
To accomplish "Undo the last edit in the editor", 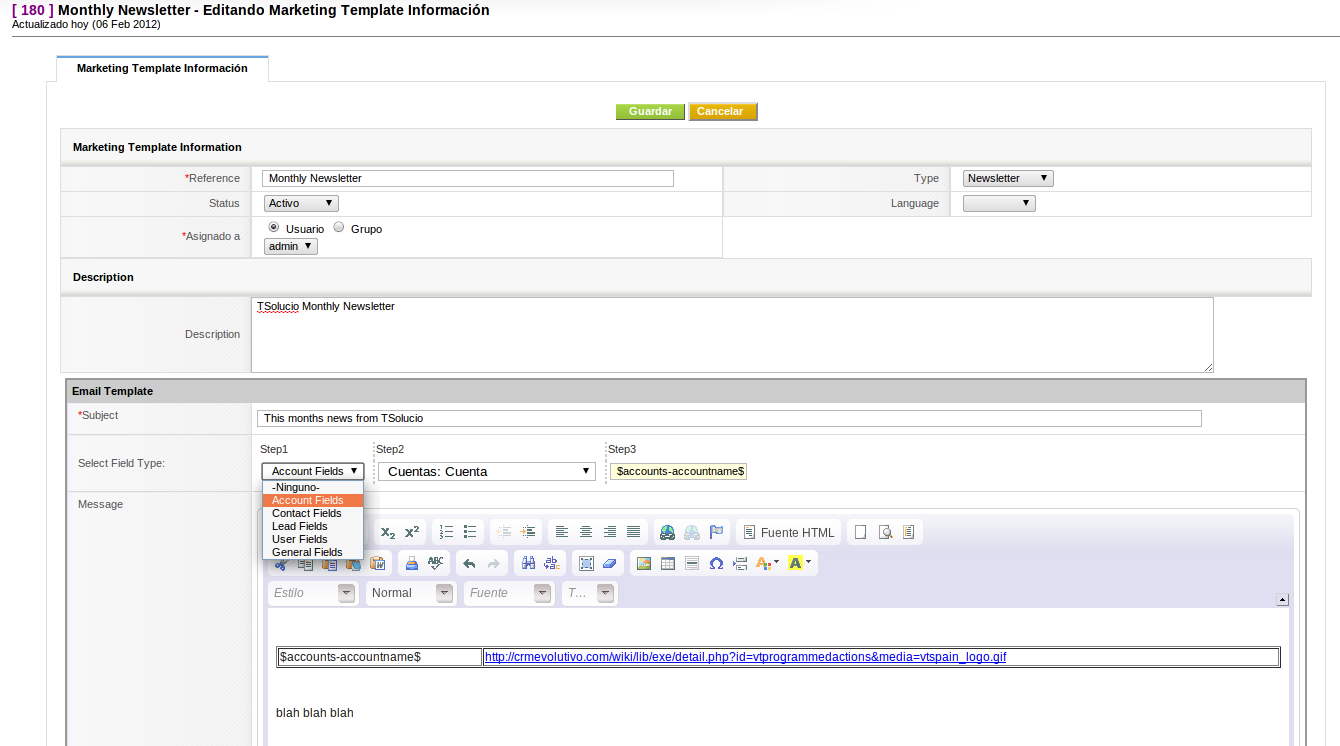I will pos(469,563).
